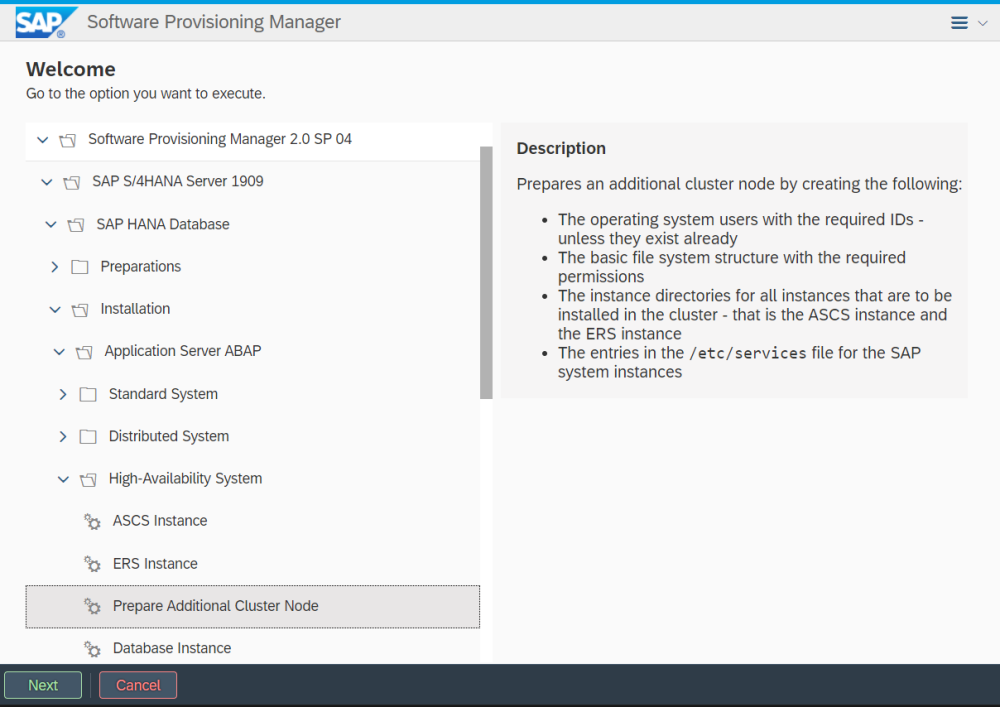Click gear icon beside ASCS Instance

[x=92, y=521]
